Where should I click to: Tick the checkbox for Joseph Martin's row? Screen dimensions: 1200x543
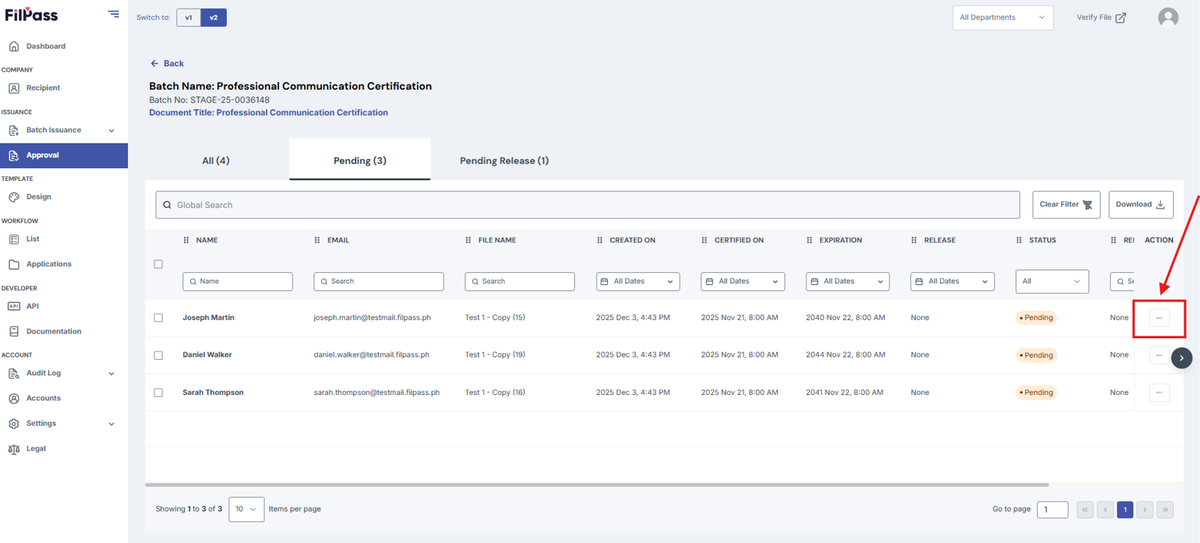point(158,318)
